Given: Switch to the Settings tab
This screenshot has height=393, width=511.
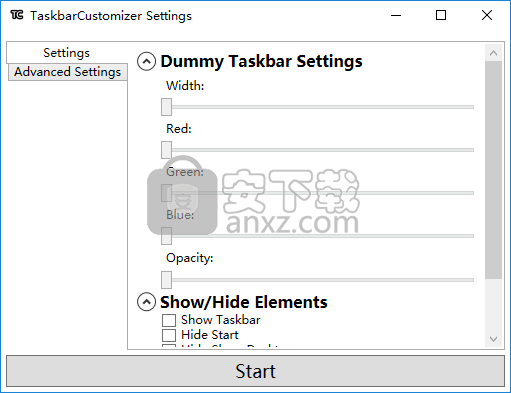Looking at the screenshot, I should click(67, 53).
